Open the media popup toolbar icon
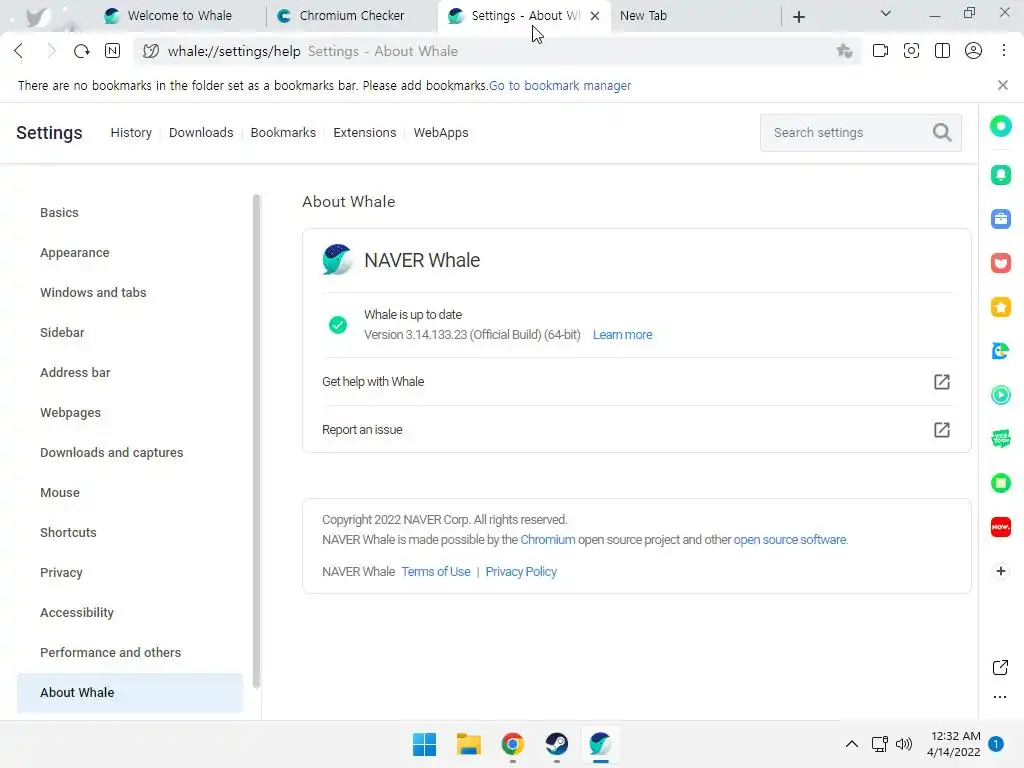 tap(880, 51)
